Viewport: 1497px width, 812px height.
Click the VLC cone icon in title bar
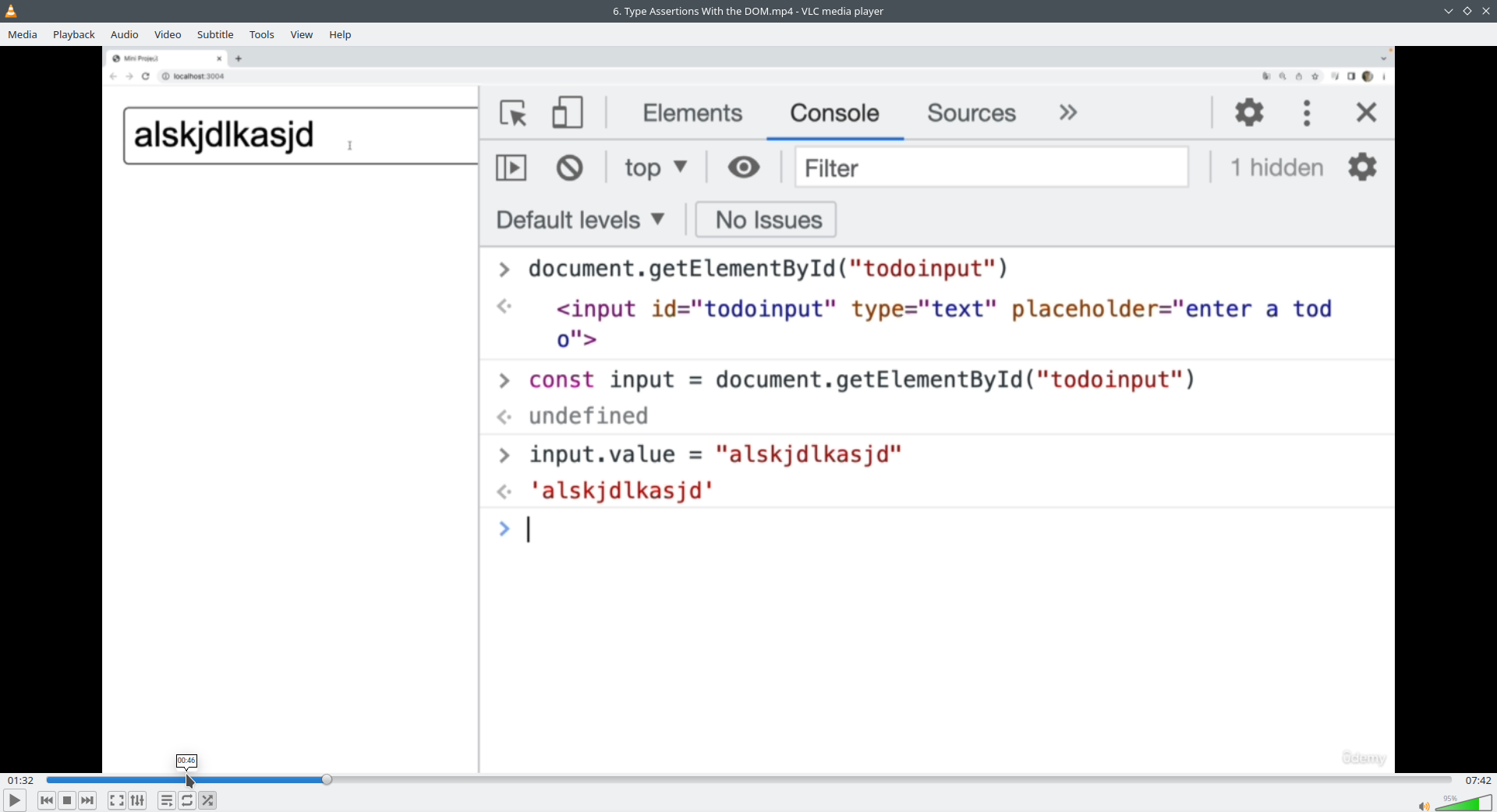[x=11, y=11]
